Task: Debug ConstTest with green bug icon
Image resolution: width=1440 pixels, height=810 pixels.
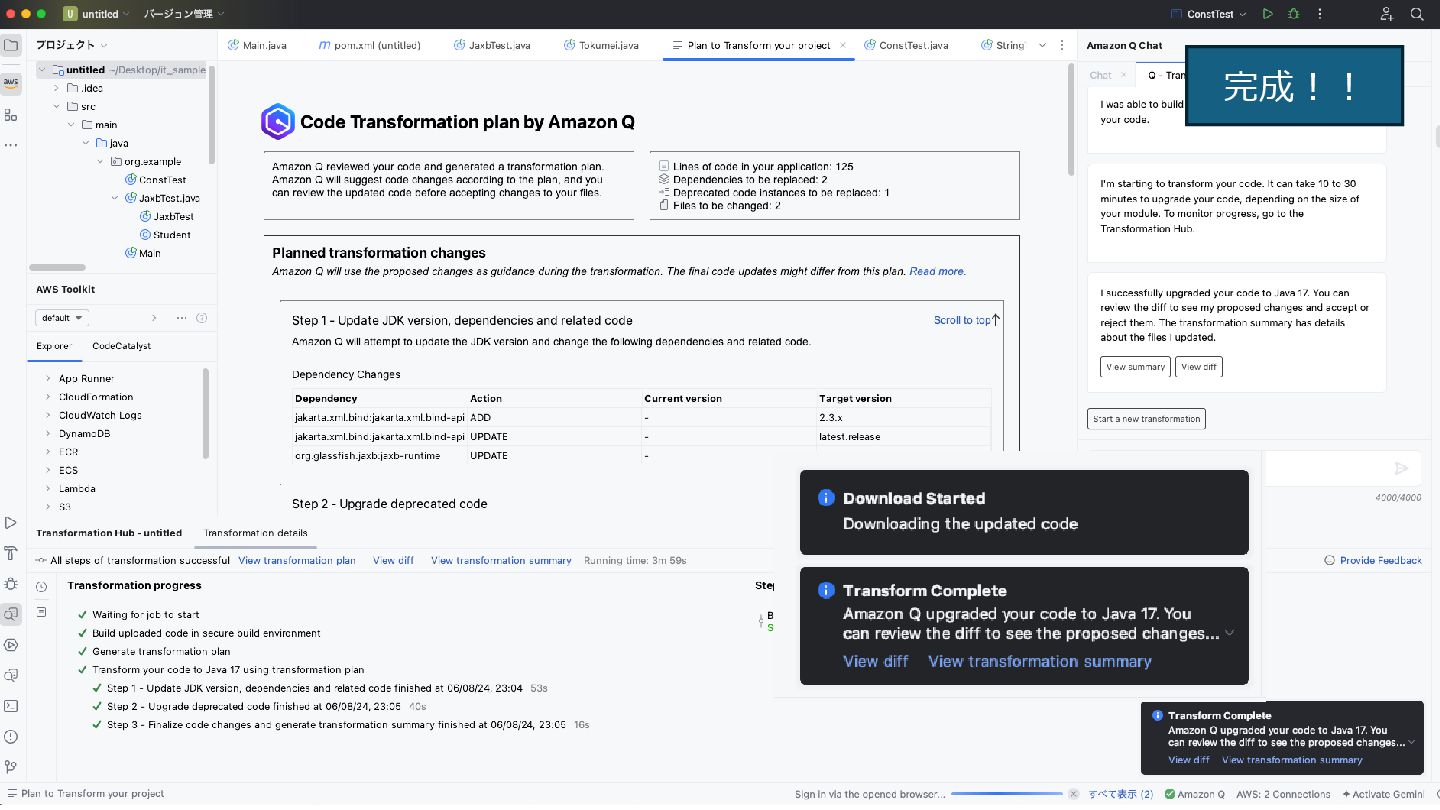Action: [x=1294, y=14]
